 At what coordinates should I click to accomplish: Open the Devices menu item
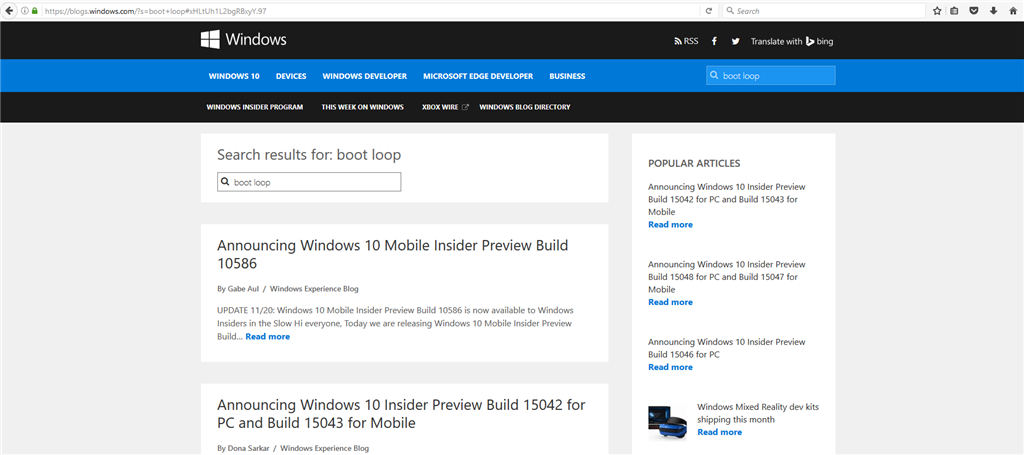[291, 76]
